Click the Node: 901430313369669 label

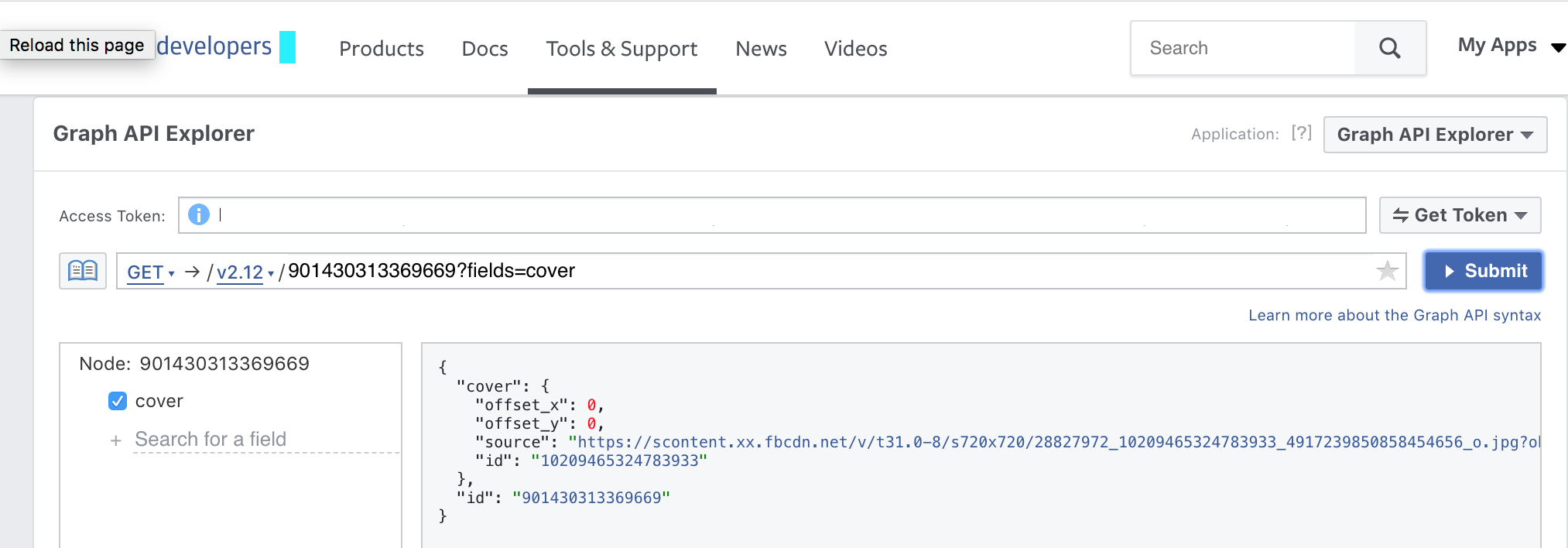[x=194, y=364]
